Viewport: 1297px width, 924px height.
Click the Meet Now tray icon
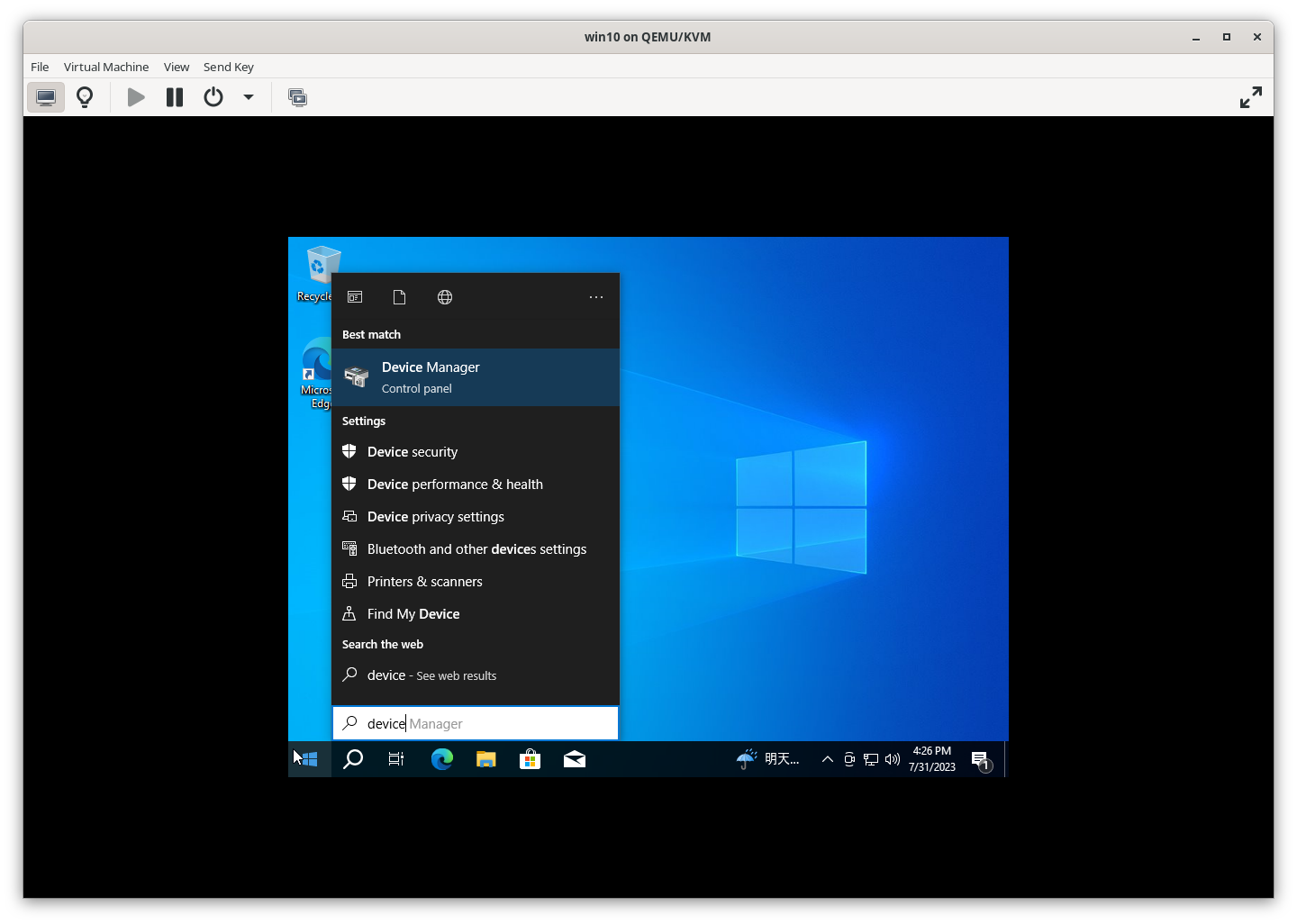click(849, 759)
